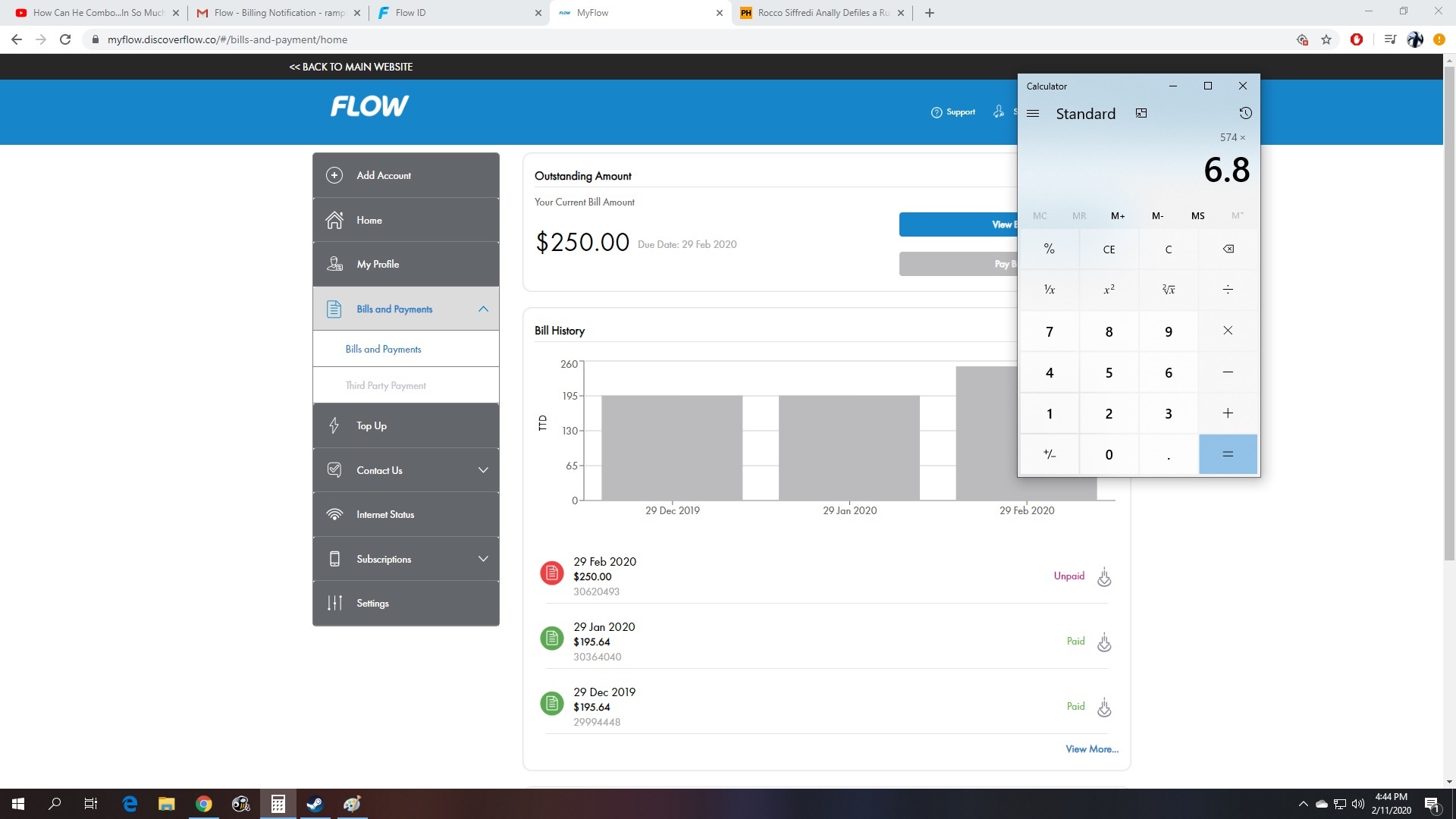The height and width of the screenshot is (819, 1456).
Task: Click the Add Account plus icon
Action: (x=334, y=175)
